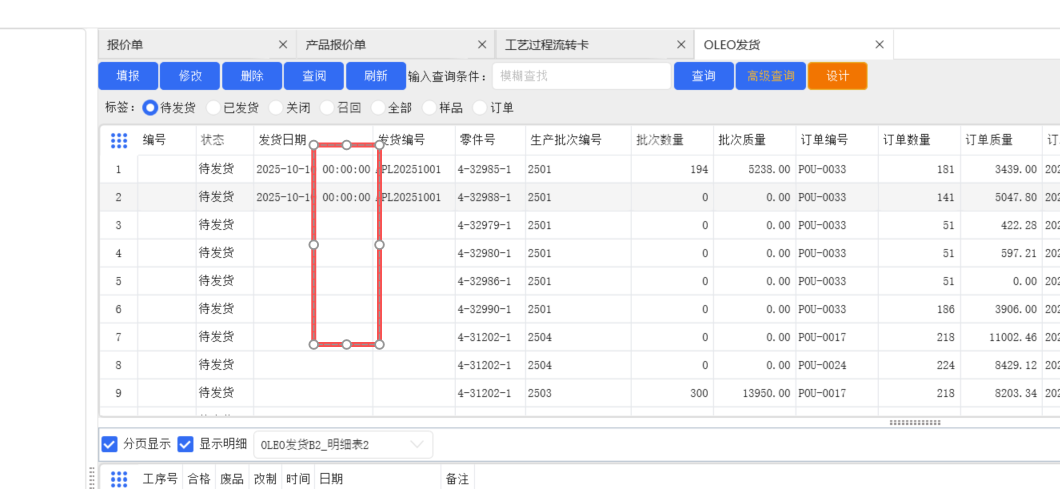Click grid icon in main table header
Viewport: 1060px width, 489px height.
tap(119, 141)
